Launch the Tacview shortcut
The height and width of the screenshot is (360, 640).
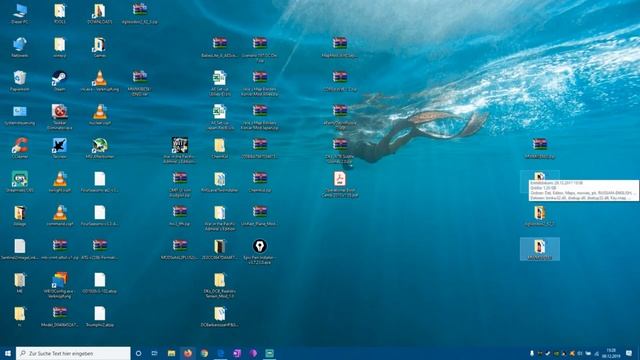point(60,148)
